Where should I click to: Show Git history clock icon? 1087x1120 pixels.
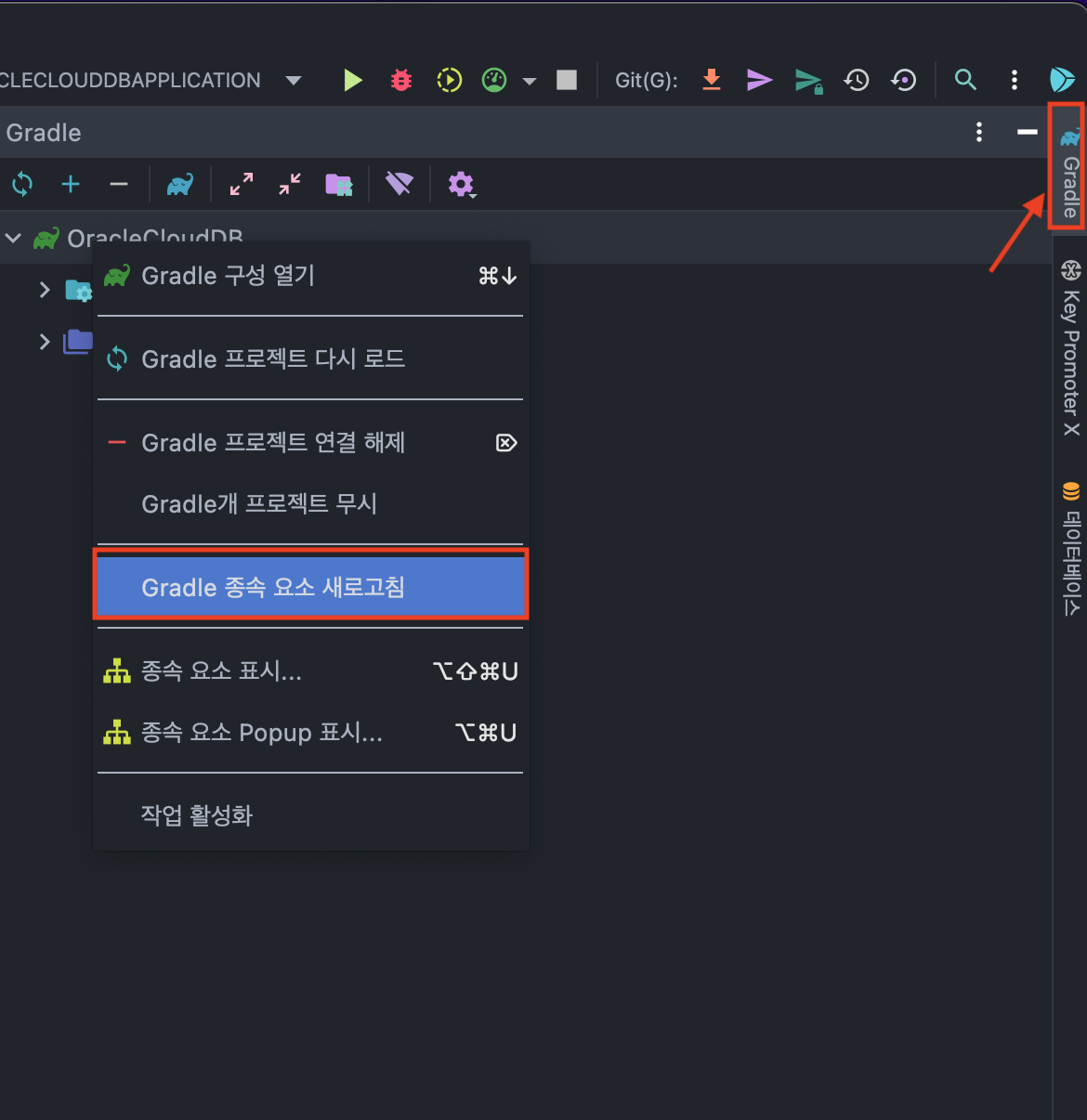click(856, 80)
